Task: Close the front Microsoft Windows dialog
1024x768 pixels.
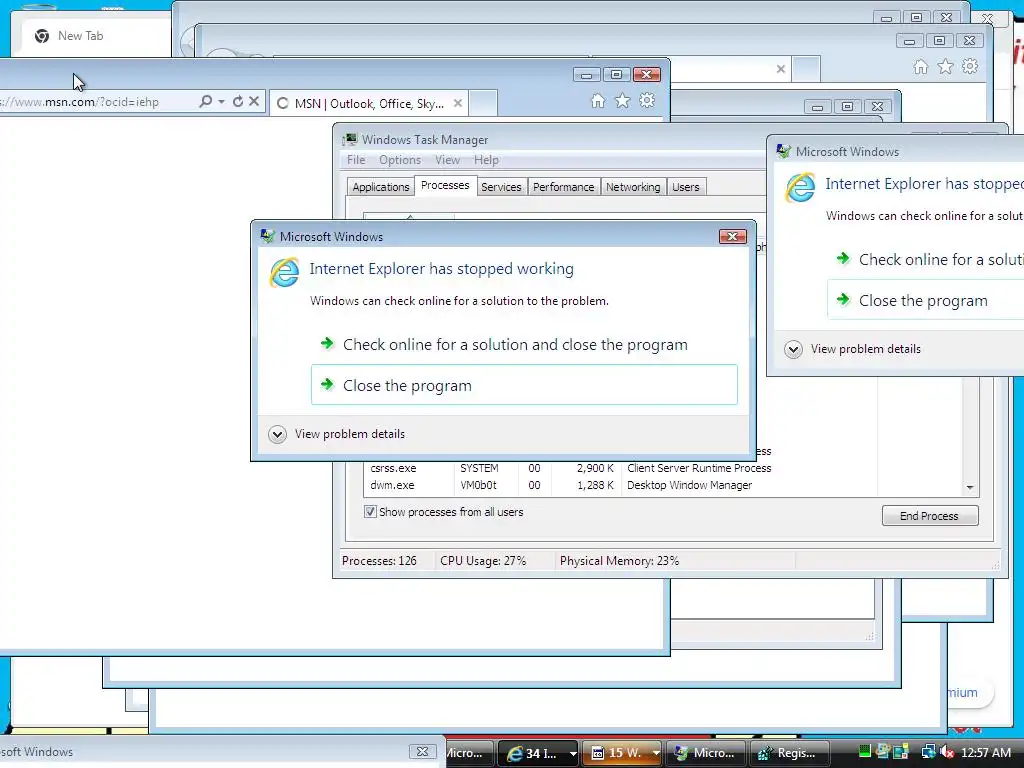Action: [732, 236]
